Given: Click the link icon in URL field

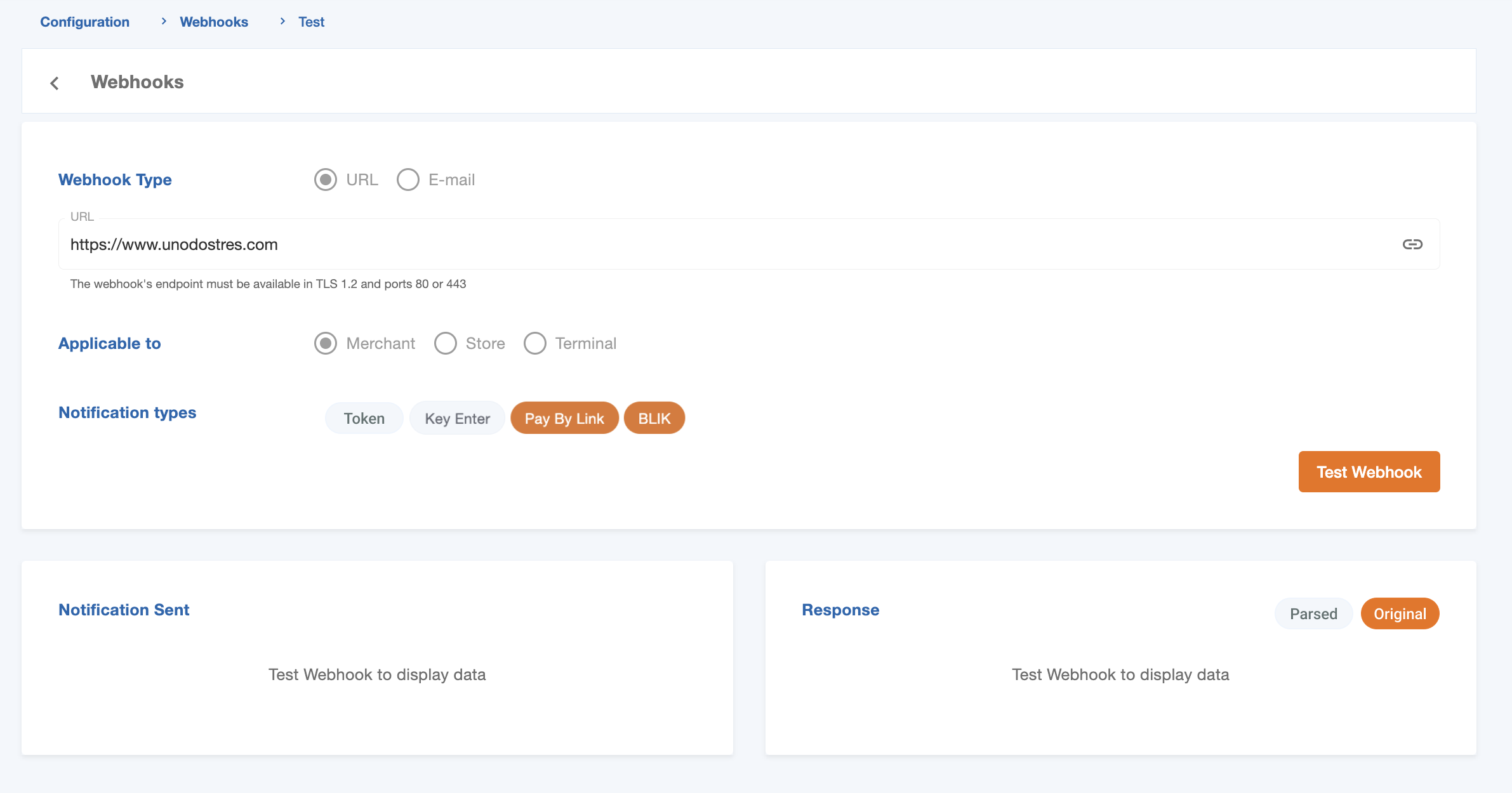Looking at the screenshot, I should click(x=1412, y=244).
